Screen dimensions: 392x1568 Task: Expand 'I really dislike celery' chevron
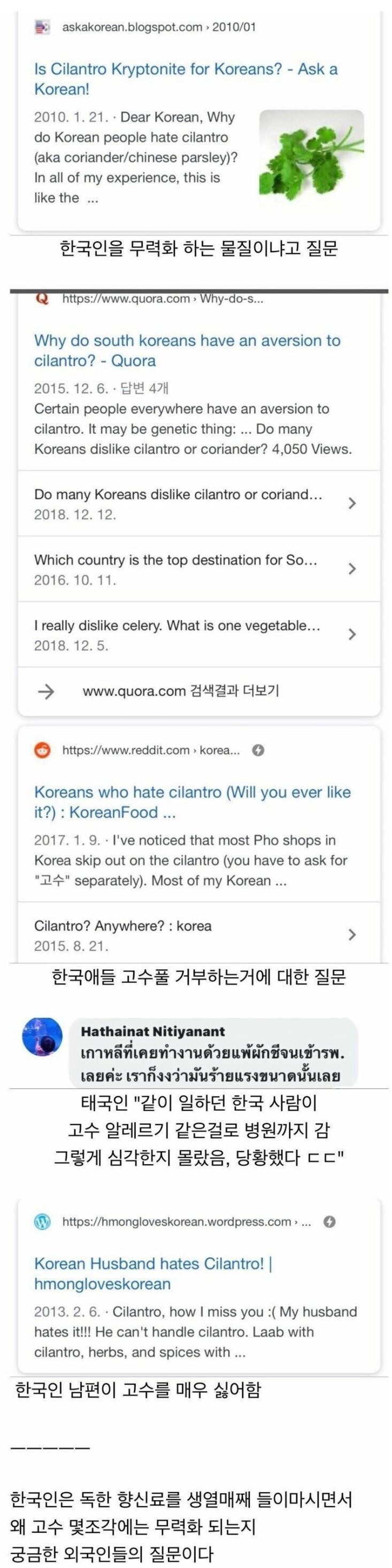352,634
